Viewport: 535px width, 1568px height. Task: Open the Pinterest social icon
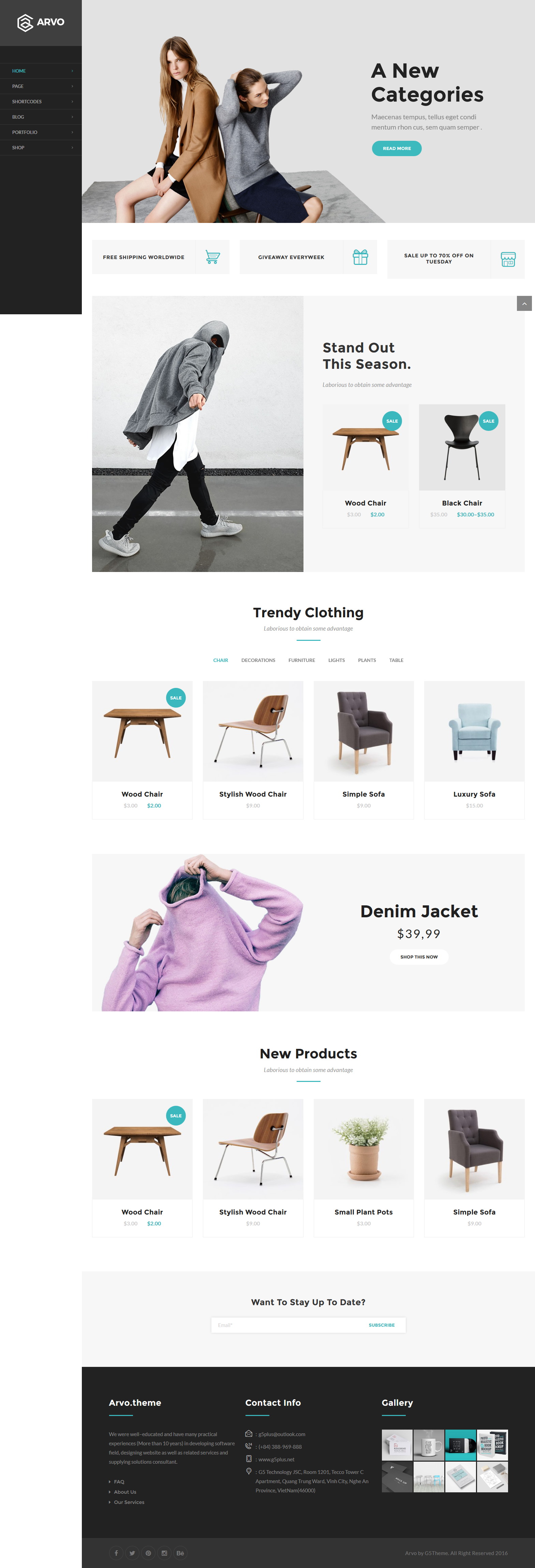(x=148, y=1552)
